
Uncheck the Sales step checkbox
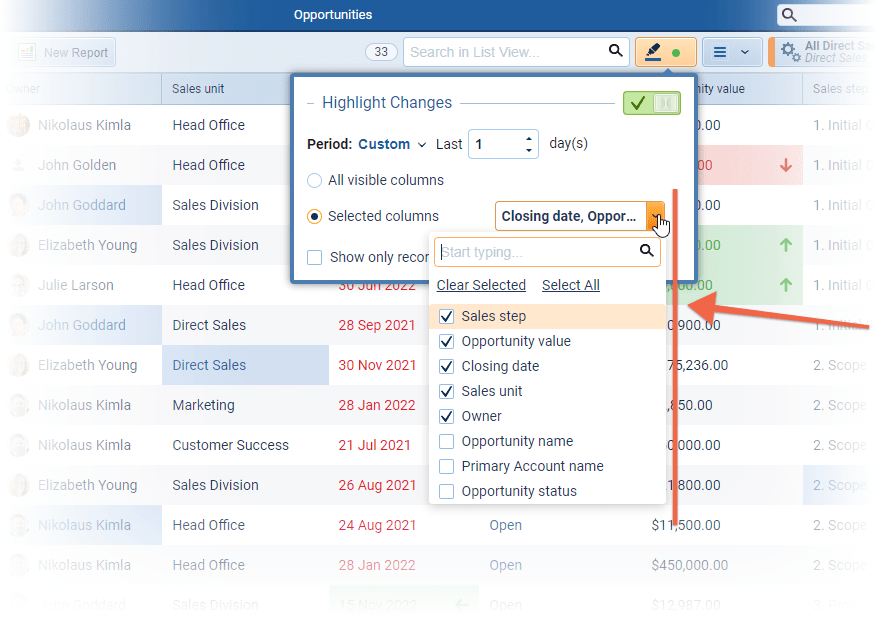point(447,317)
